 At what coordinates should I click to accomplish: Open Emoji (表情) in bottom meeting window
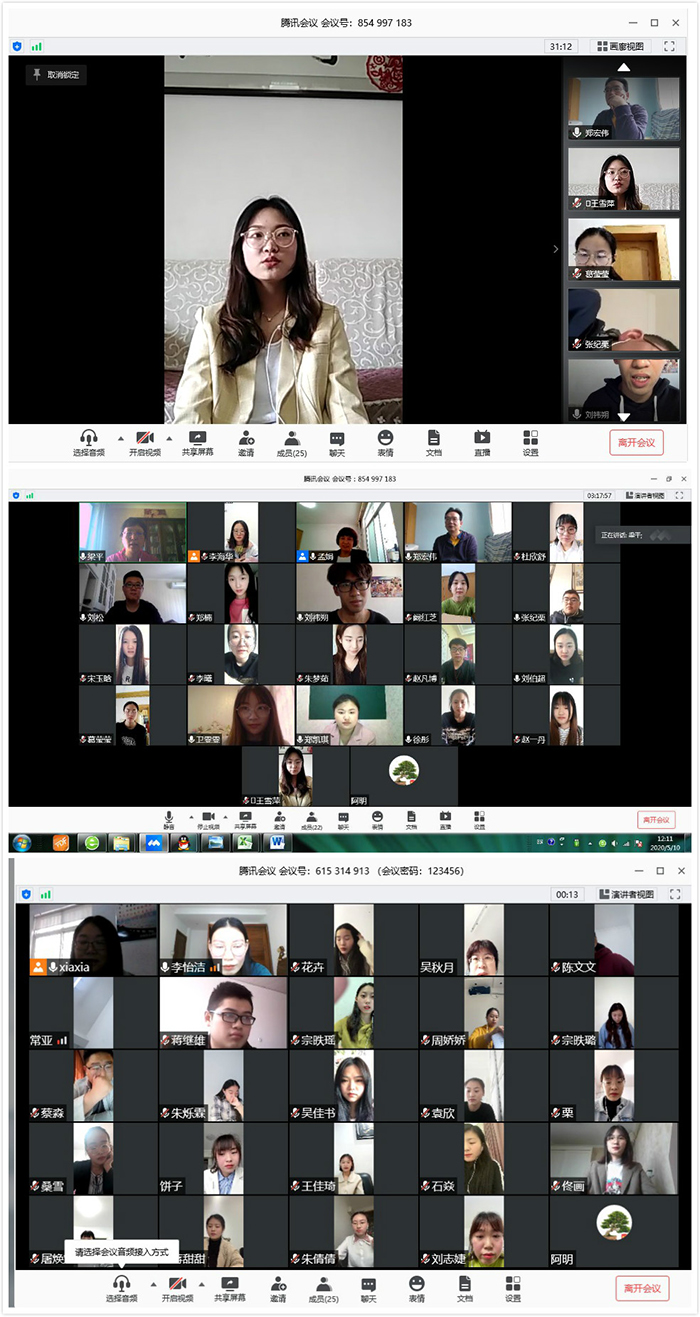tap(417, 1289)
